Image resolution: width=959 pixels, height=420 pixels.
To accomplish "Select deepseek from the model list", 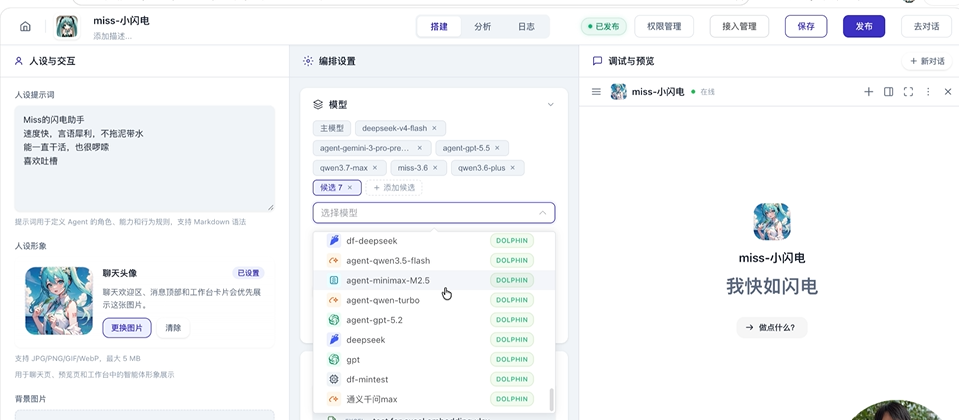I will click(x=434, y=339).
